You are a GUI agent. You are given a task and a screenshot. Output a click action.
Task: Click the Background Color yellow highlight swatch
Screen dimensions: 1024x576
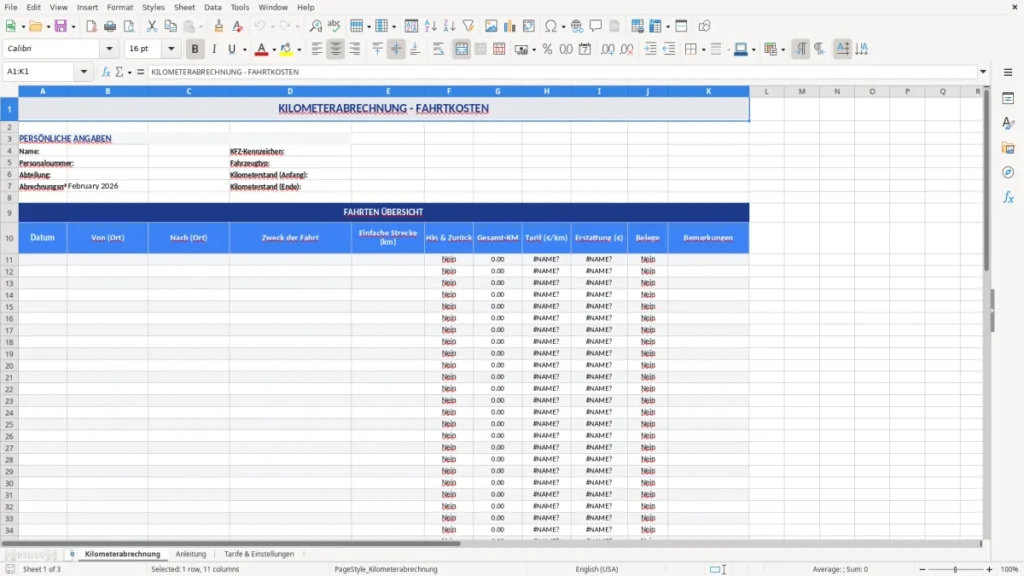click(x=286, y=49)
